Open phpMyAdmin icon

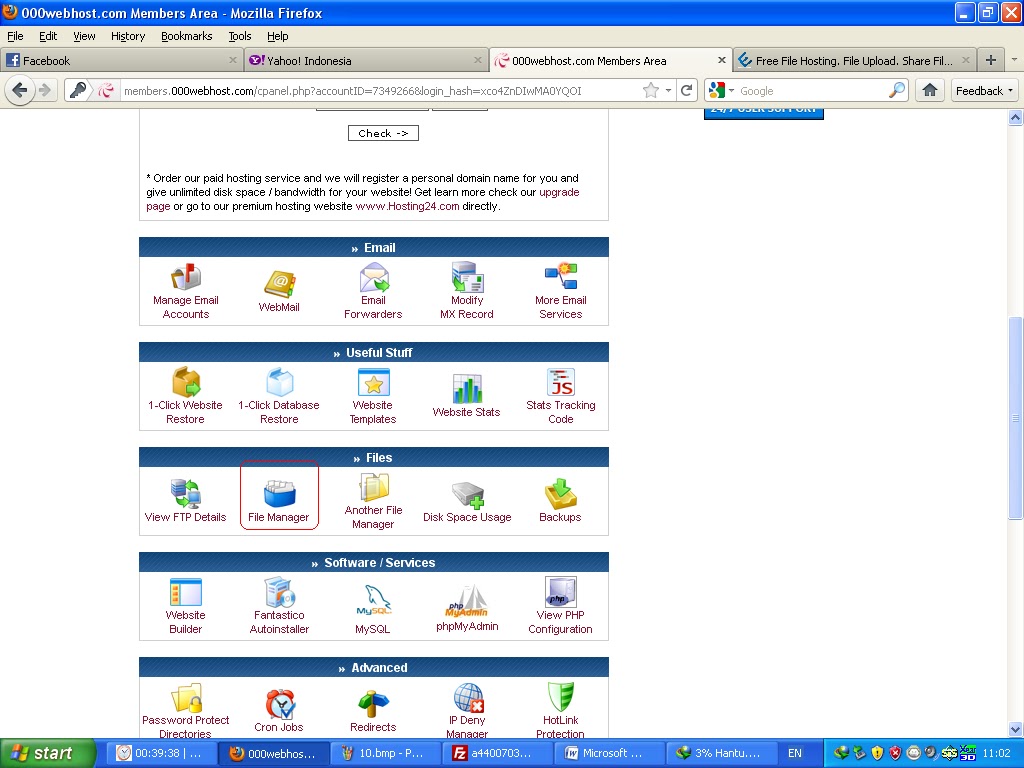click(467, 601)
